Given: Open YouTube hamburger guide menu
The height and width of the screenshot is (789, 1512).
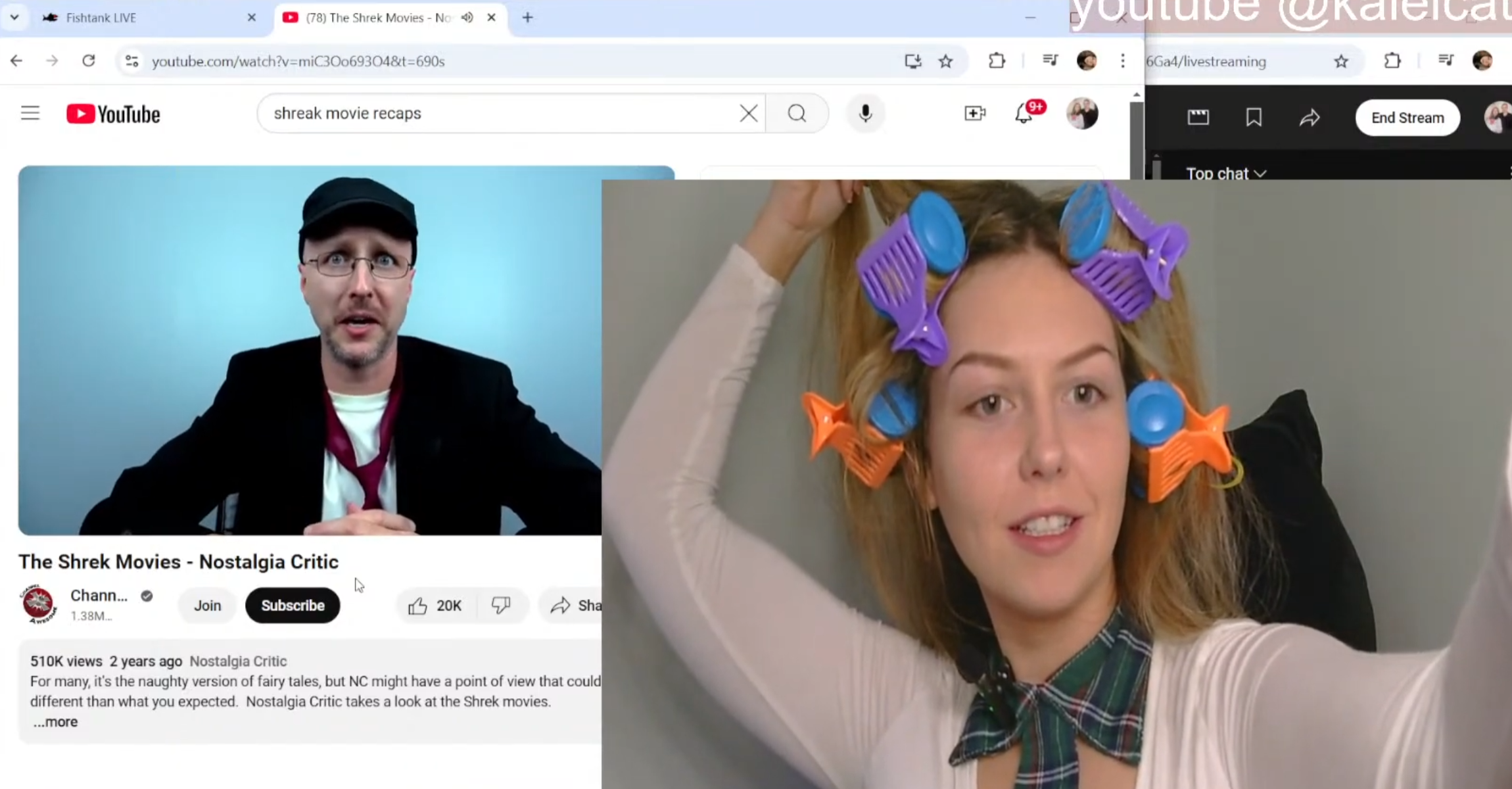Looking at the screenshot, I should 30,114.
